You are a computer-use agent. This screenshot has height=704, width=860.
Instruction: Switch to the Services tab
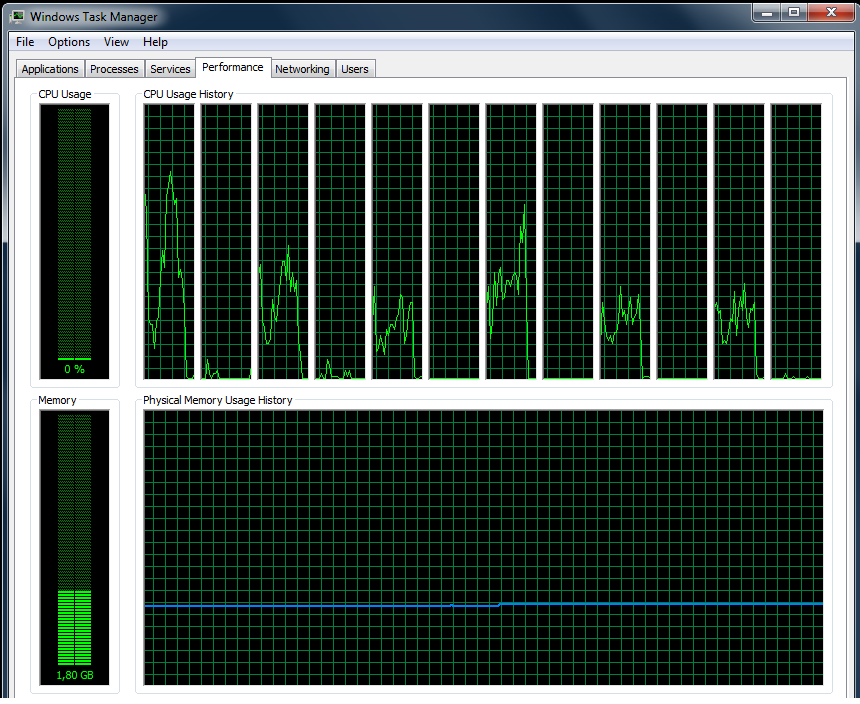click(170, 69)
